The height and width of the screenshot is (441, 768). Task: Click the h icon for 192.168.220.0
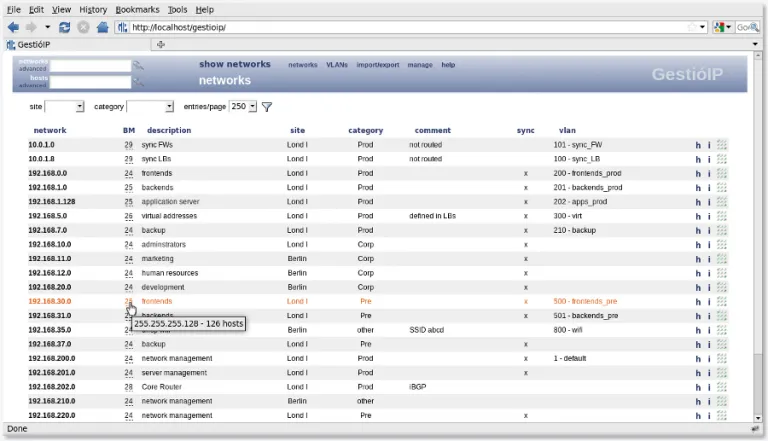[x=698, y=416]
